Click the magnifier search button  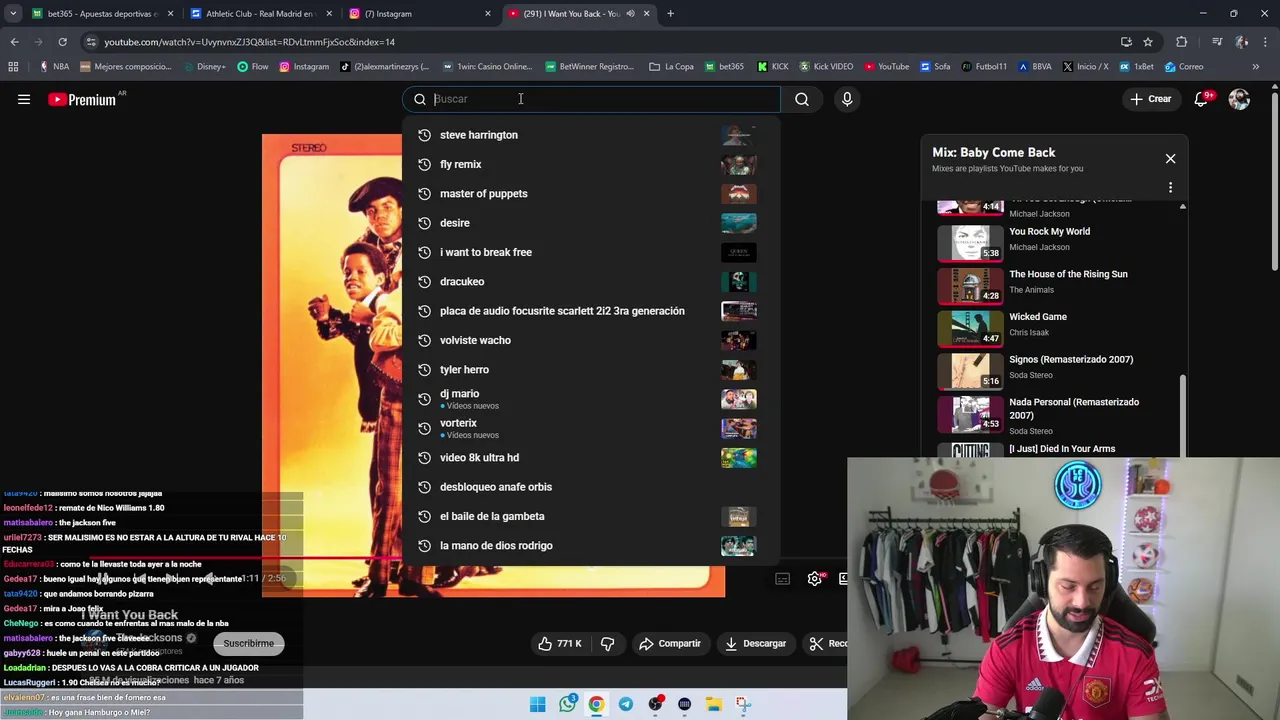(802, 99)
